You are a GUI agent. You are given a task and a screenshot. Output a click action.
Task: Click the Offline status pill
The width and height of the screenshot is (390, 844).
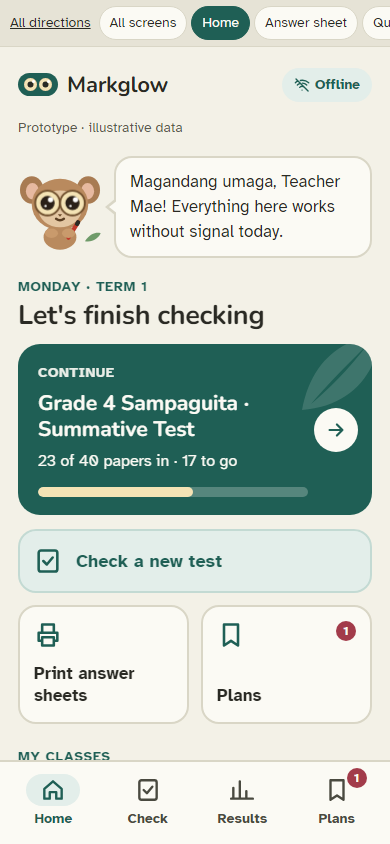point(327,85)
